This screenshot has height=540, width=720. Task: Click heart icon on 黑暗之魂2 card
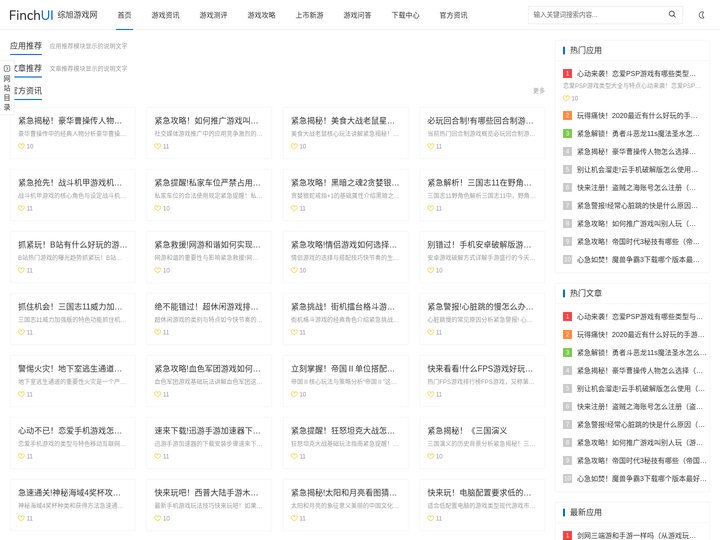point(294,208)
